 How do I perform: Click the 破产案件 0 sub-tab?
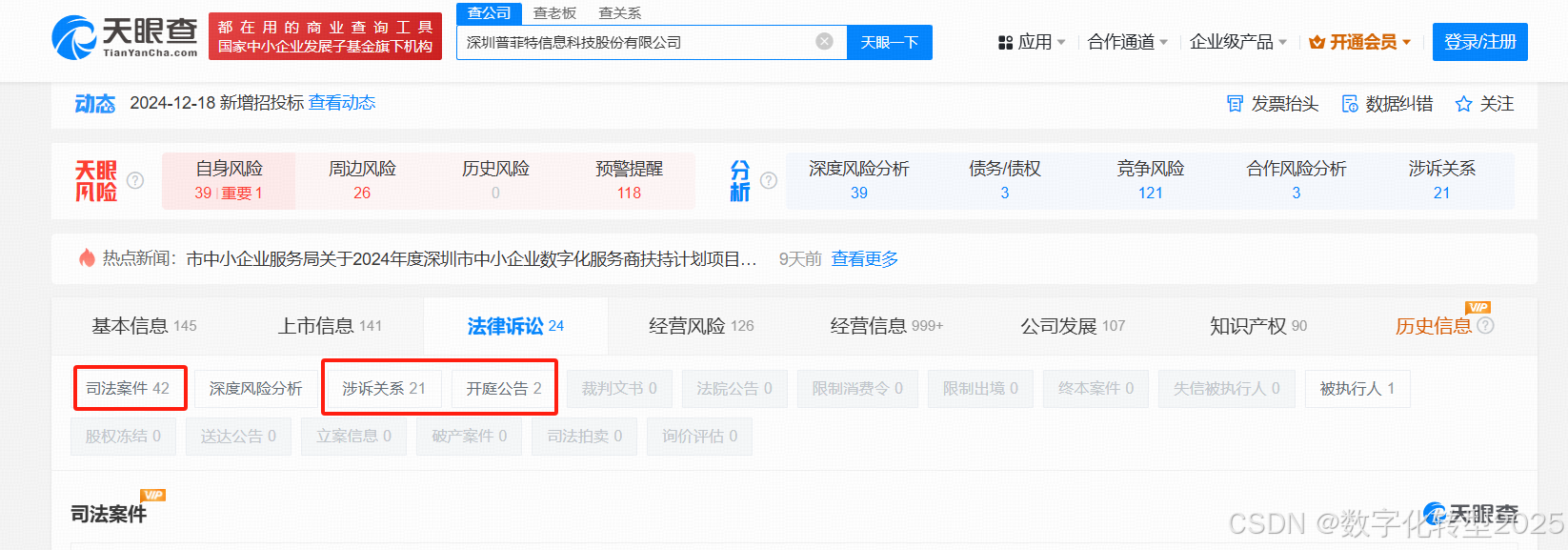pyautogui.click(x=470, y=436)
